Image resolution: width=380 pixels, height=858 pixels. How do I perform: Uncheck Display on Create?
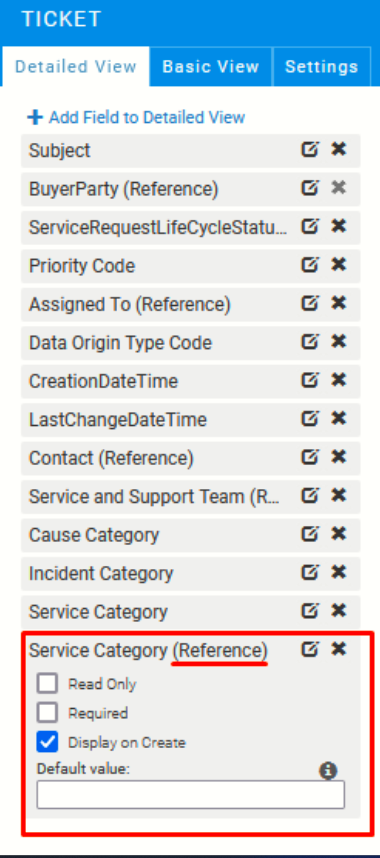pyautogui.click(x=48, y=742)
